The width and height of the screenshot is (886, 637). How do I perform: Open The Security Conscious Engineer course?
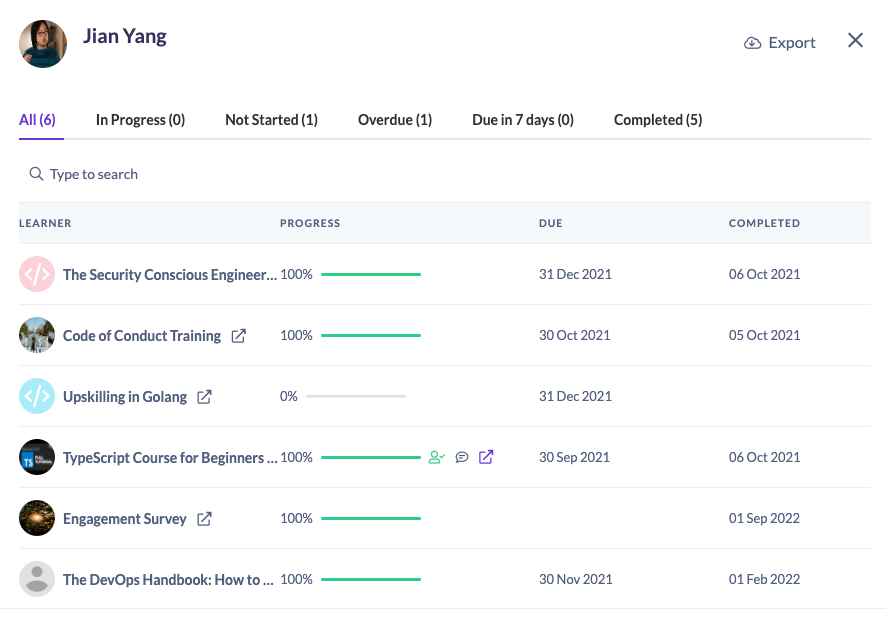click(x=170, y=274)
